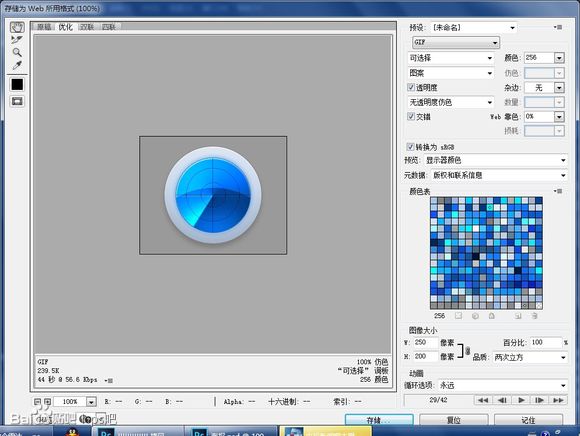This screenshot has height=436, width=580.
Task: Select the highlighted cyan swatch in color table
Action: [489, 207]
